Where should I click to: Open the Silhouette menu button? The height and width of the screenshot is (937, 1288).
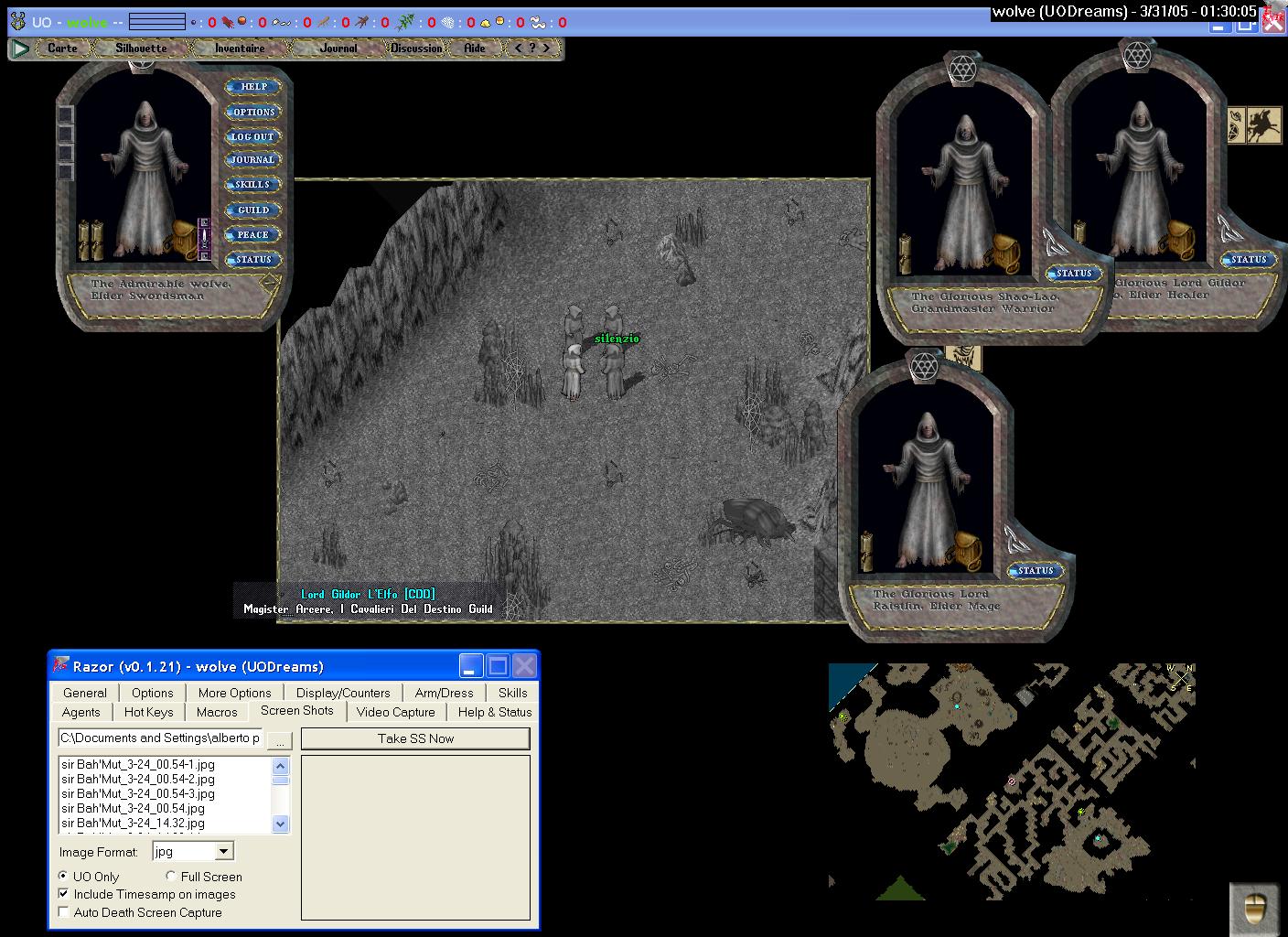click(x=142, y=48)
